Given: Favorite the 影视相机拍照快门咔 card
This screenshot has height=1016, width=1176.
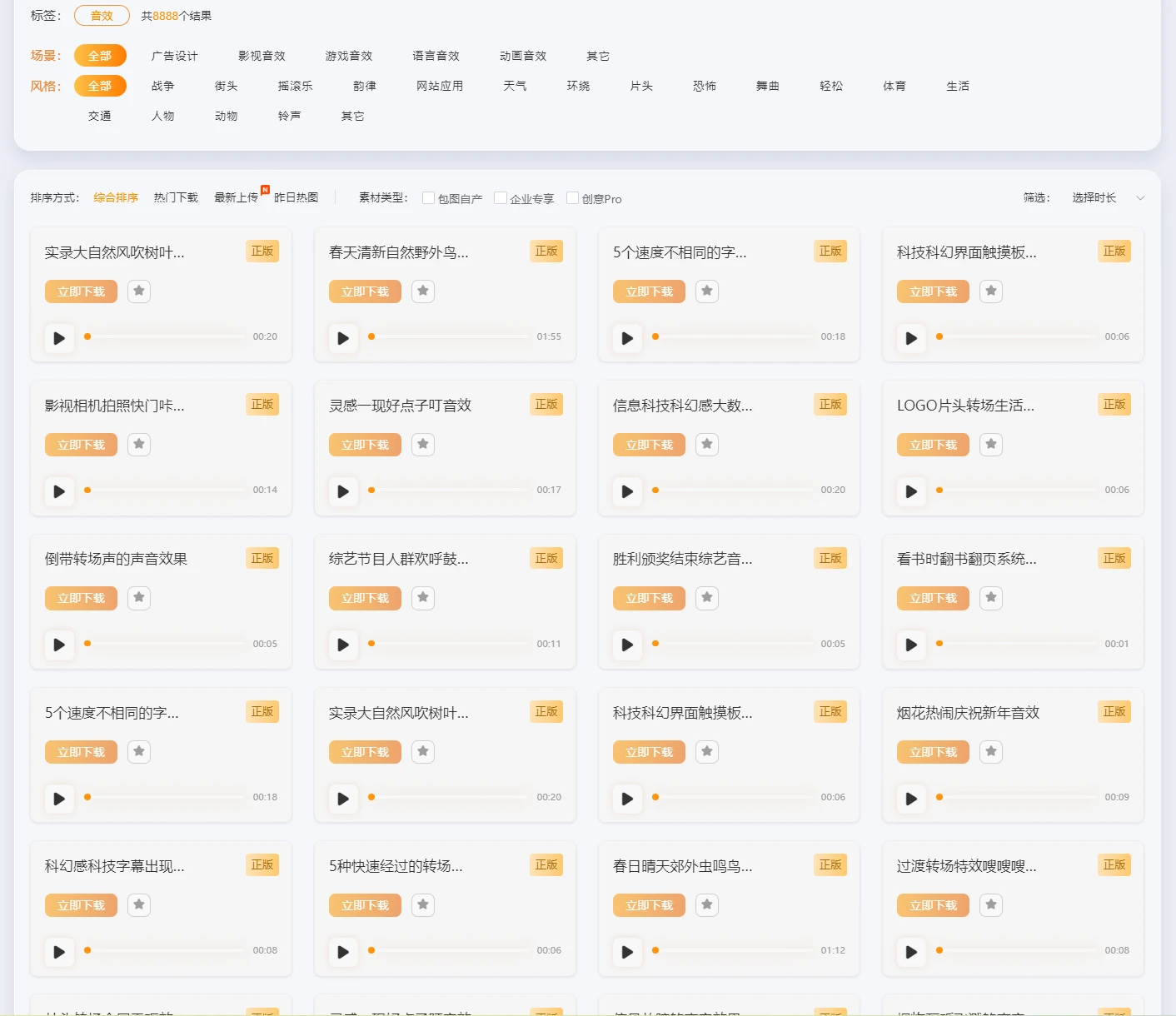Looking at the screenshot, I should 139,445.
